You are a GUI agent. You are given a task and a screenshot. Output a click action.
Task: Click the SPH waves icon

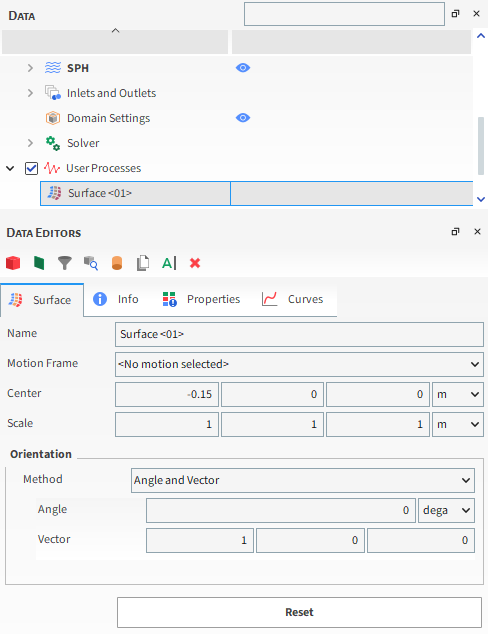point(53,68)
